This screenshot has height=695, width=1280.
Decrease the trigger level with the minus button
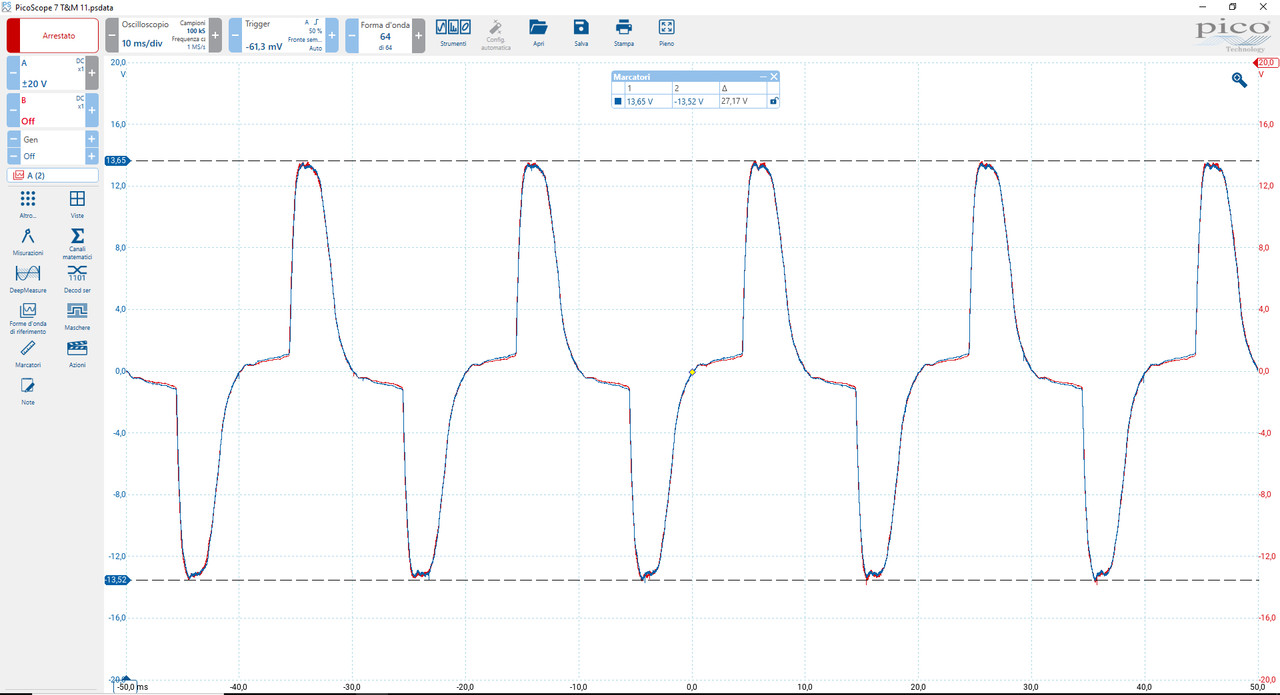tap(235, 35)
